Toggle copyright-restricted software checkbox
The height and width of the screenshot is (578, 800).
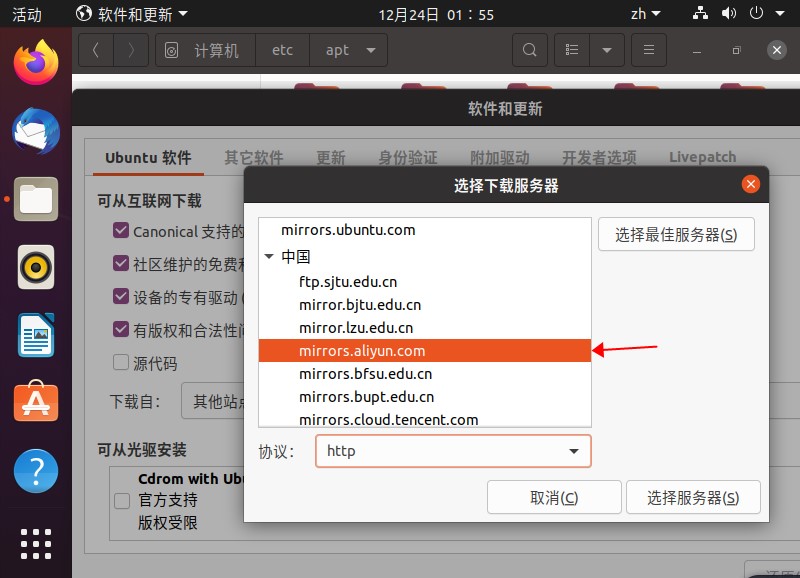(x=121, y=329)
